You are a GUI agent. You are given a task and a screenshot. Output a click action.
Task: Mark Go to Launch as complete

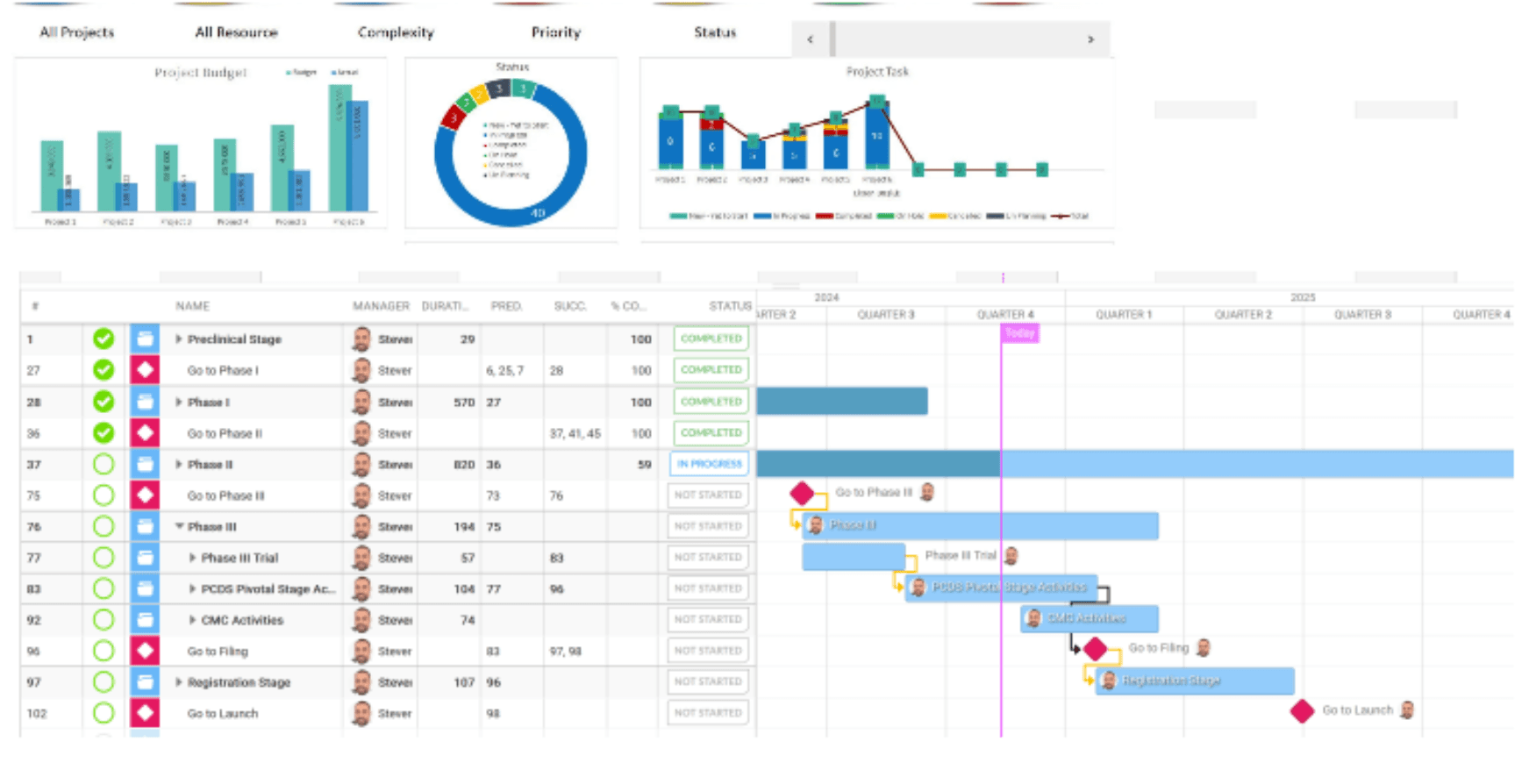pos(104,713)
